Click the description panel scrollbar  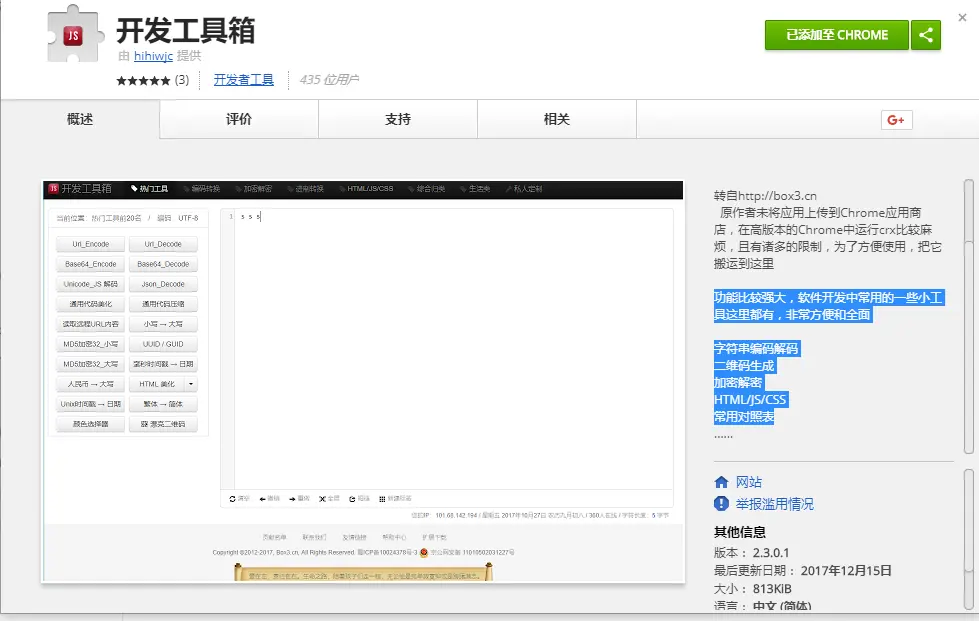point(968,316)
